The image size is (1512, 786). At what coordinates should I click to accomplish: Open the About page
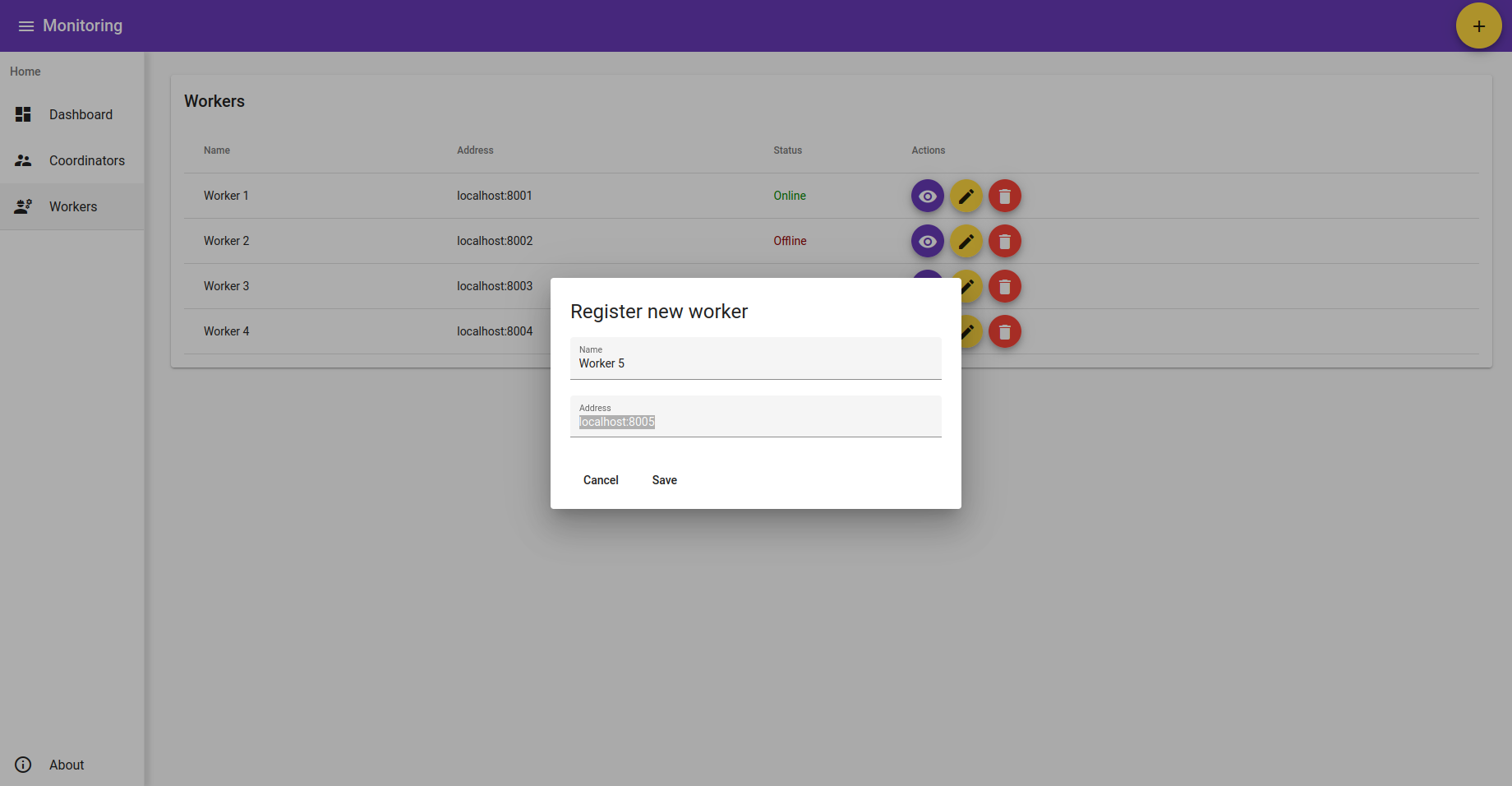[x=72, y=765]
